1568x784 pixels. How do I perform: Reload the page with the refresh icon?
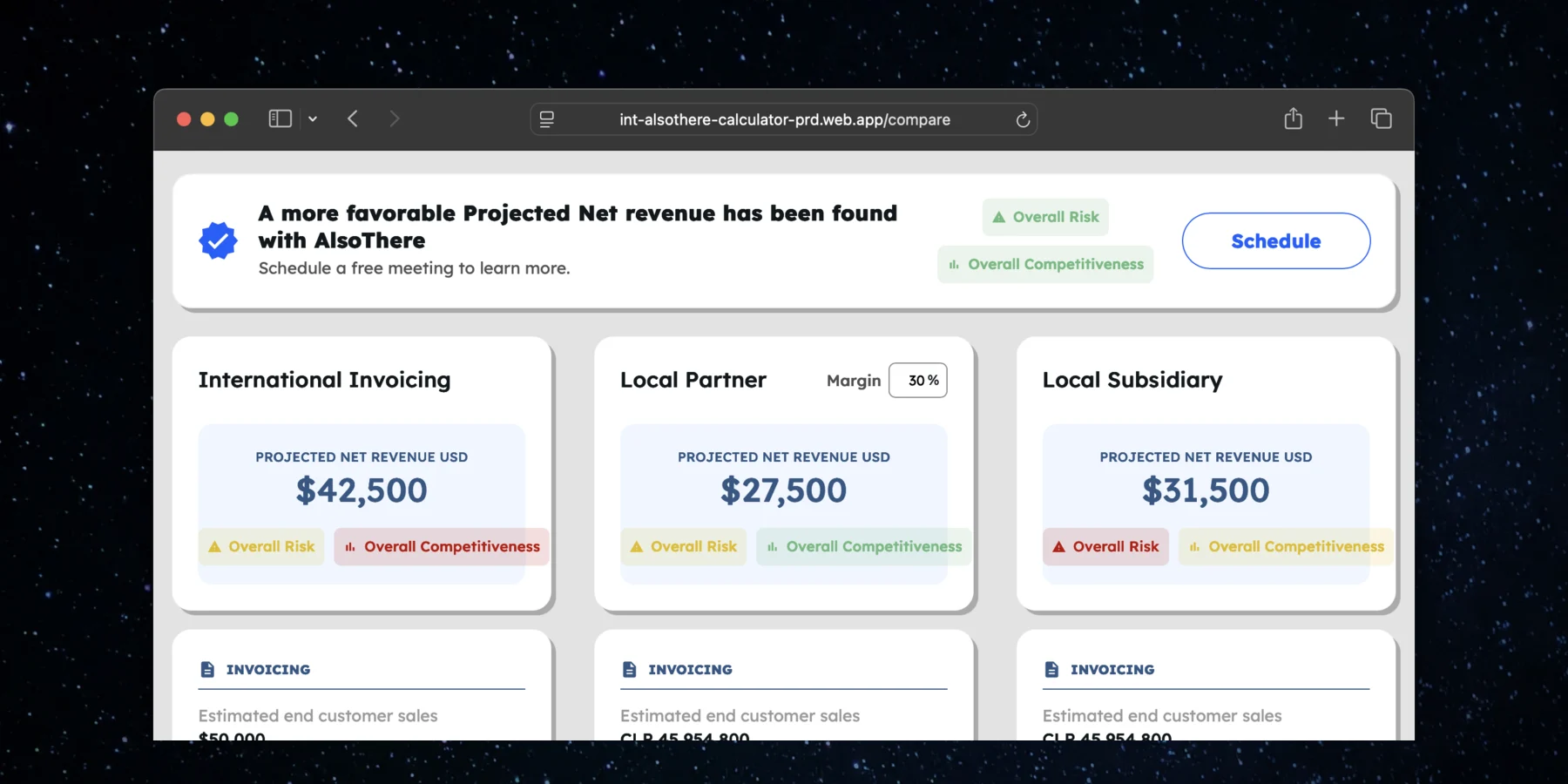(x=1023, y=119)
